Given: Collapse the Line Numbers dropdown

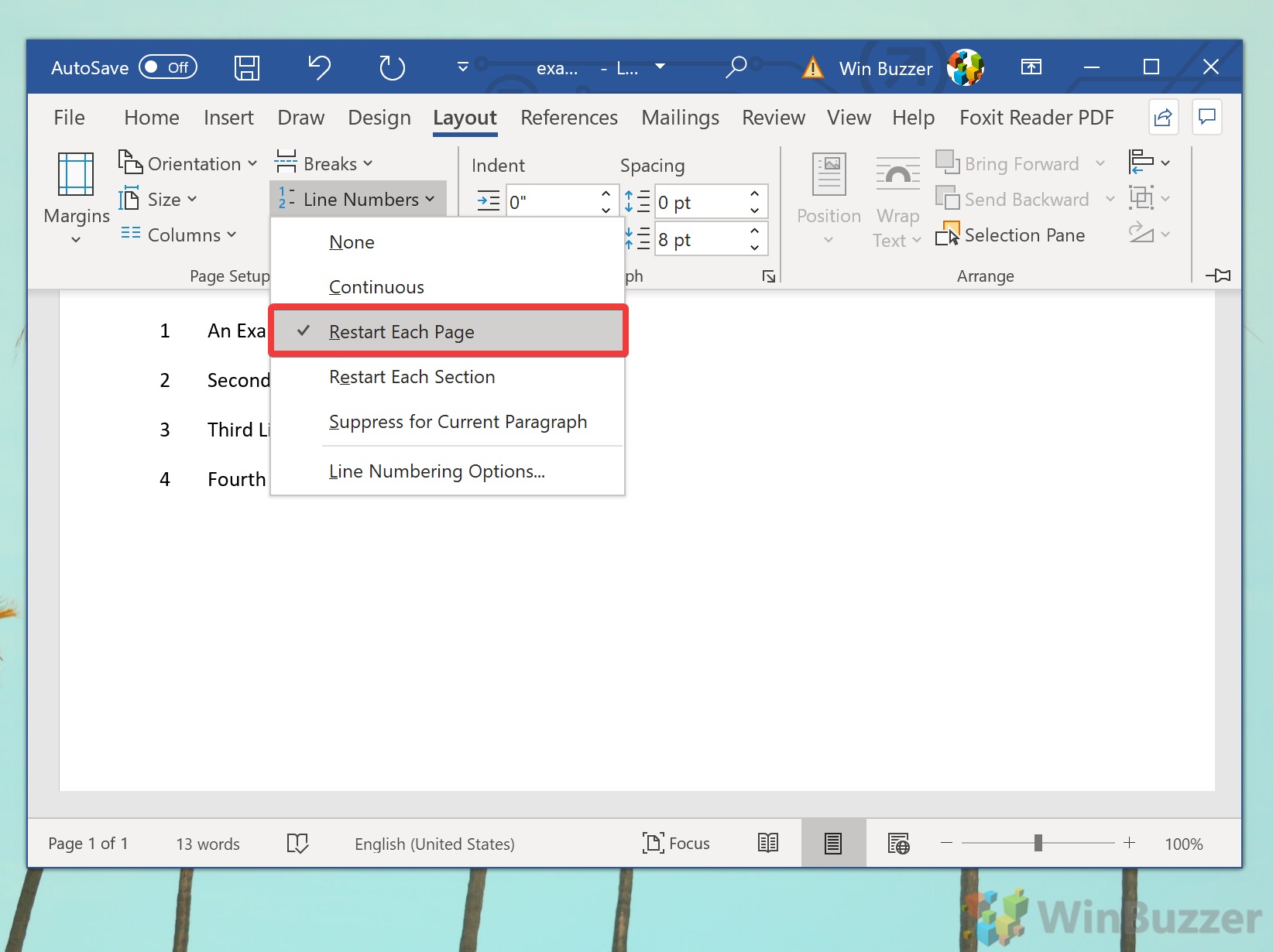Looking at the screenshot, I should point(358,199).
